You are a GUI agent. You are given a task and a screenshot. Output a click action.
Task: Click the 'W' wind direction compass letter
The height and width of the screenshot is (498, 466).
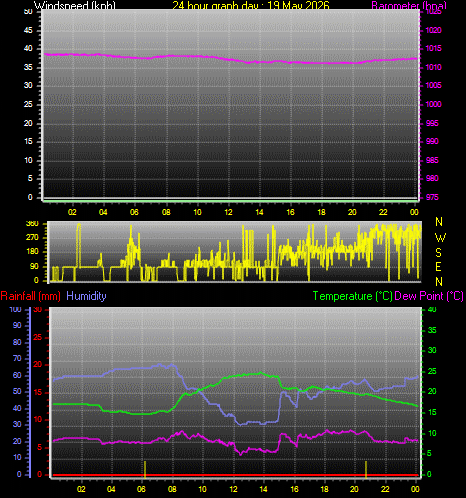(x=440, y=238)
